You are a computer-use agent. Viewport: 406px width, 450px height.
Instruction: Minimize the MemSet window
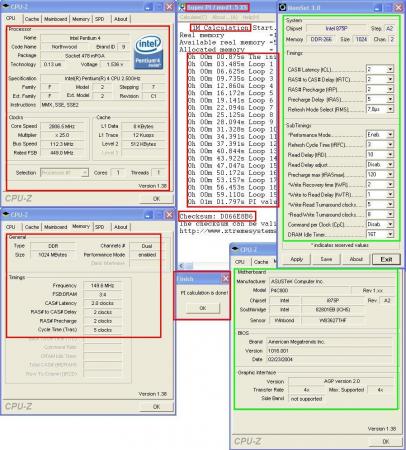pyautogui.click(x=377, y=7)
